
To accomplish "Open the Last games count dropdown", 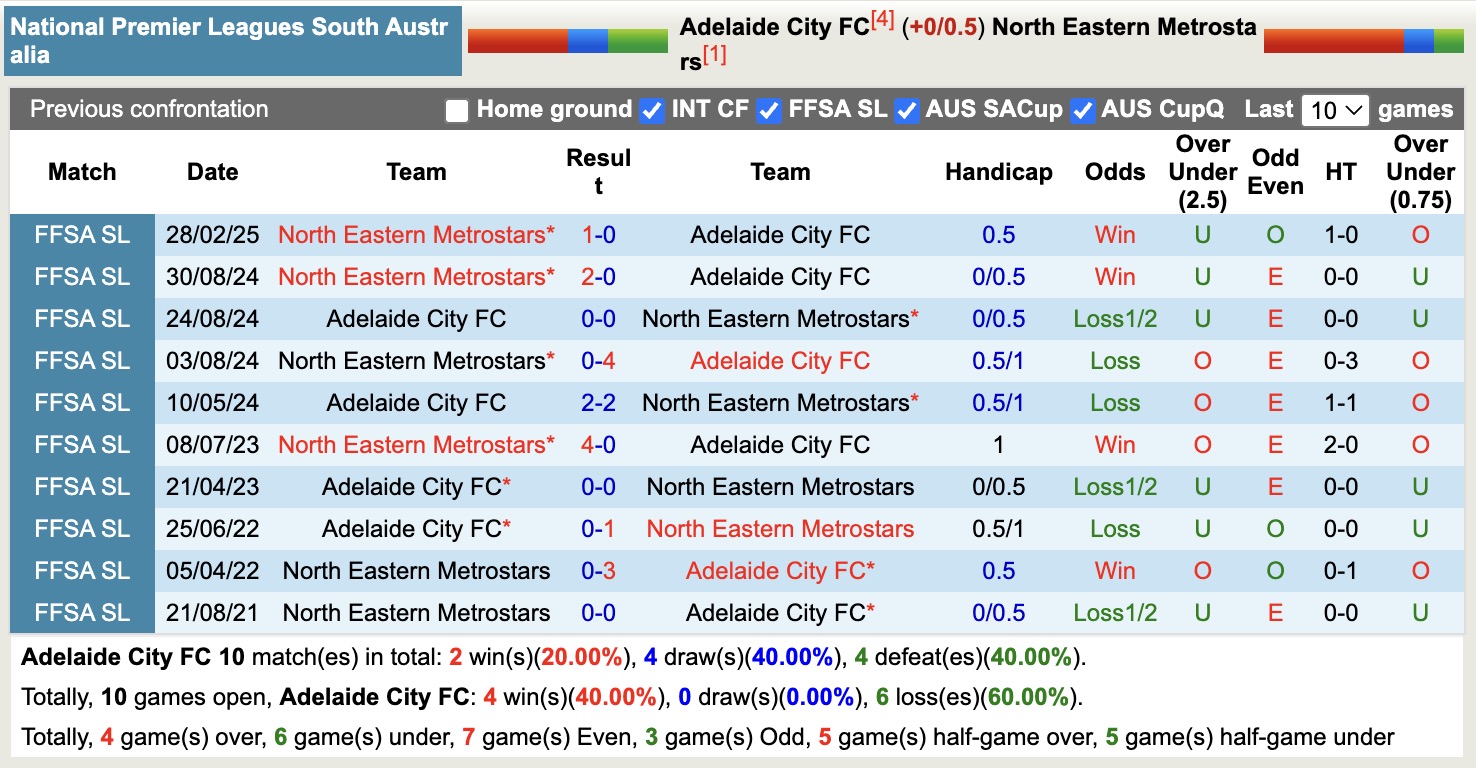I will tap(1336, 110).
